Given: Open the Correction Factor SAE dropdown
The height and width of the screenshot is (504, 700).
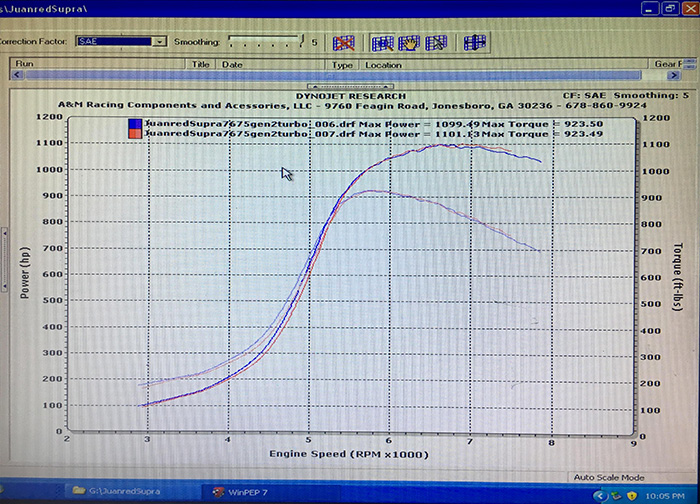Looking at the screenshot, I should click(x=160, y=42).
